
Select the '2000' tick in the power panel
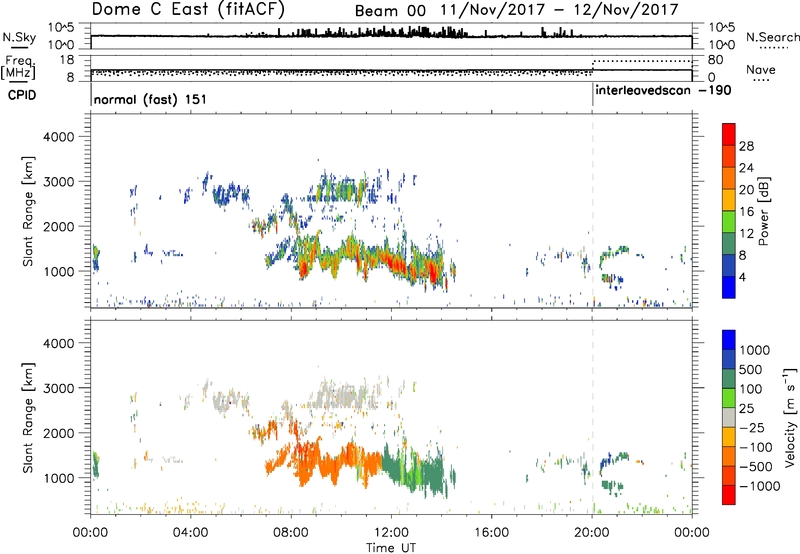(x=59, y=226)
